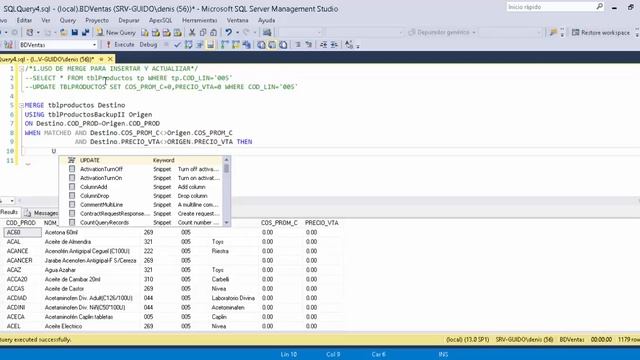Click the autocomplete list scrollbar down arrow
This screenshot has width=640, height=360.
click(227, 222)
